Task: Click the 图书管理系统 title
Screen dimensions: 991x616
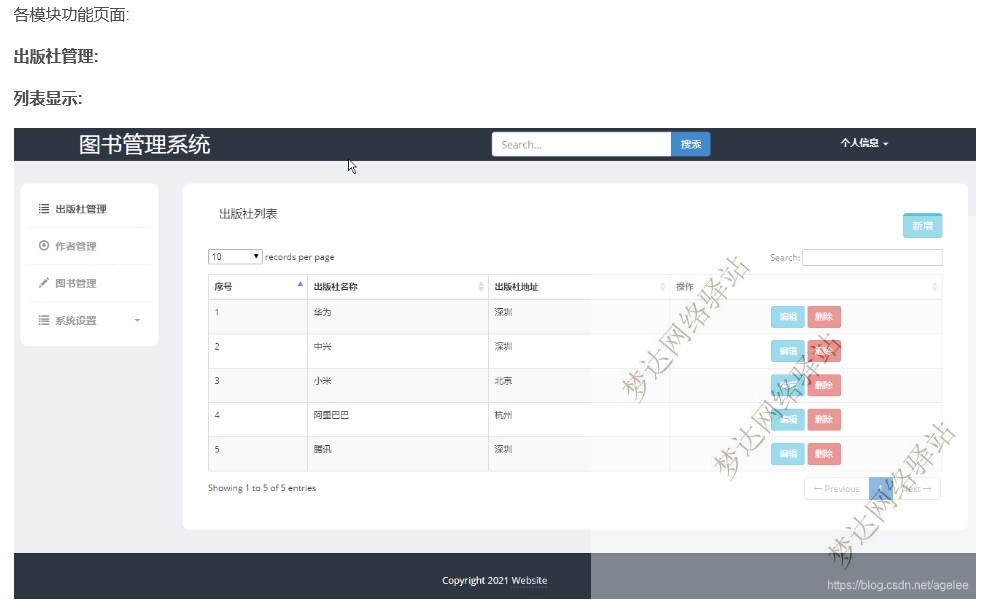Action: click(x=144, y=144)
